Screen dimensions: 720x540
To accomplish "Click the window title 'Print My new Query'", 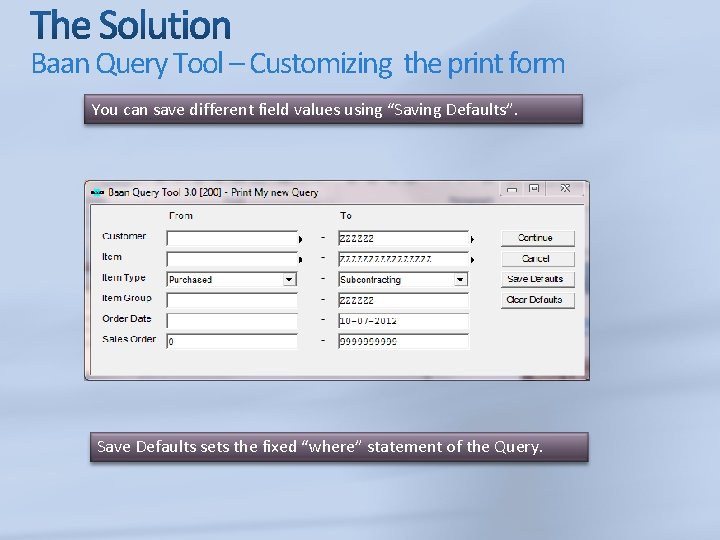I will coord(275,192).
